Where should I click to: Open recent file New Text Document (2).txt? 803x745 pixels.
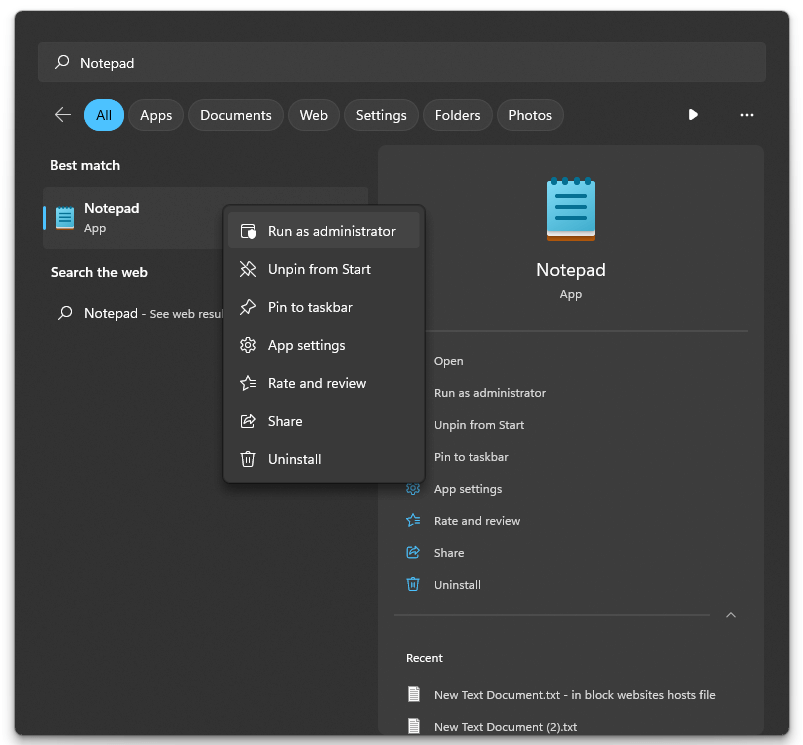505,727
